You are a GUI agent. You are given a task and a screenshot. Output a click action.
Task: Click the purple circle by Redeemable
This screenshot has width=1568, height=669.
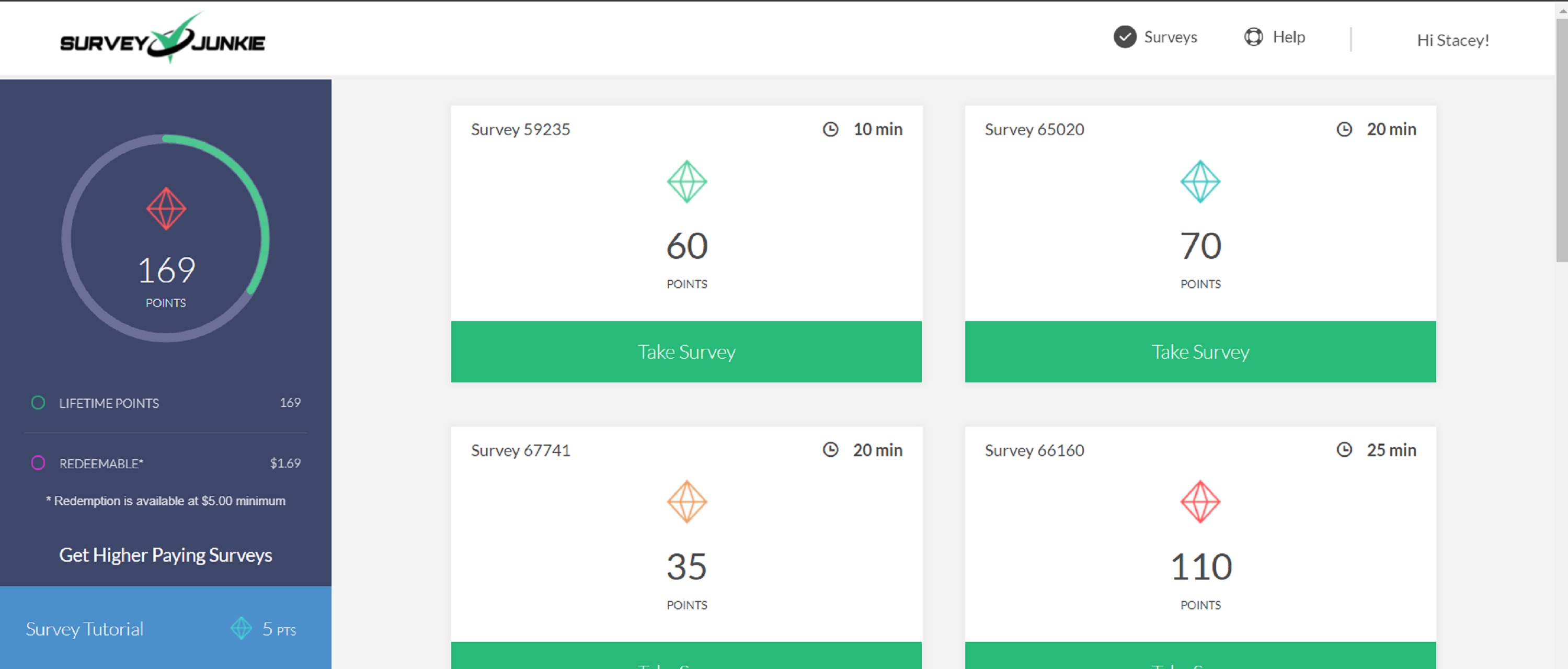pos(38,462)
